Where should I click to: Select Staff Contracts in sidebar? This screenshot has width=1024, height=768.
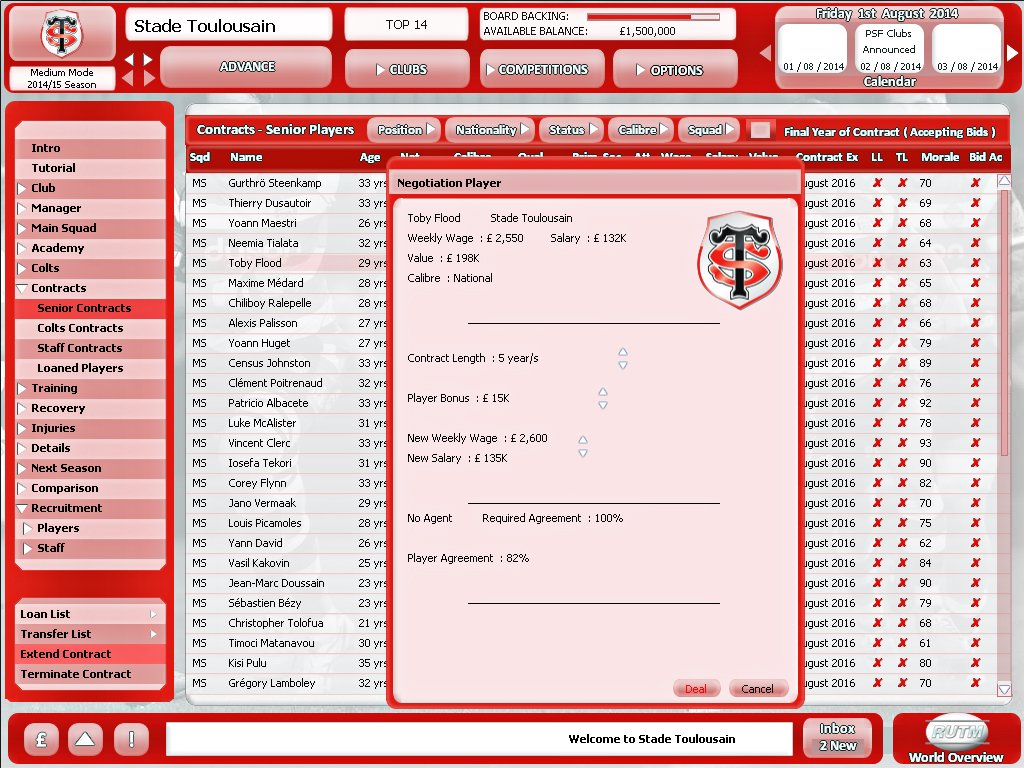[x=90, y=348]
